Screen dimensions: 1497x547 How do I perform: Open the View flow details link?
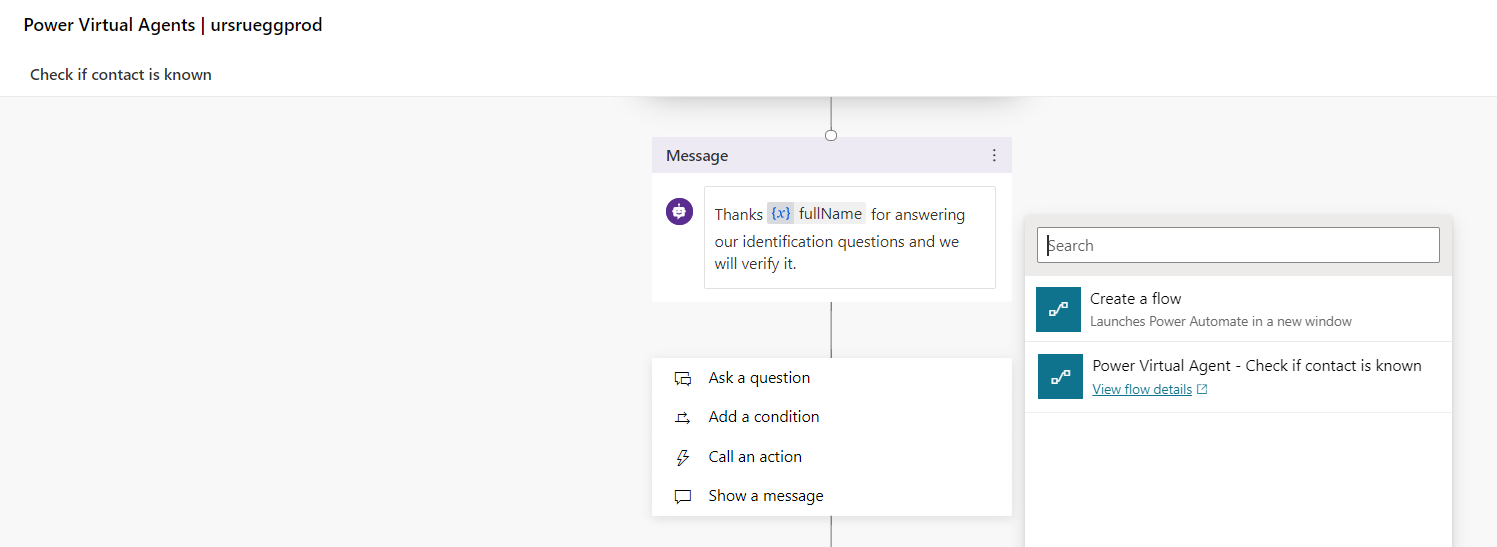1142,390
